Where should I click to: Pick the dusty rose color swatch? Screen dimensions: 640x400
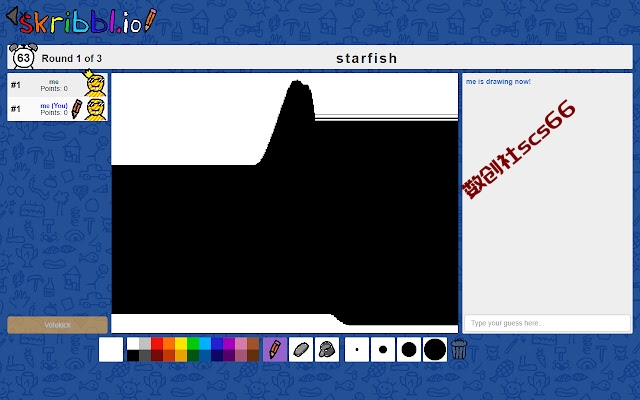coord(241,356)
